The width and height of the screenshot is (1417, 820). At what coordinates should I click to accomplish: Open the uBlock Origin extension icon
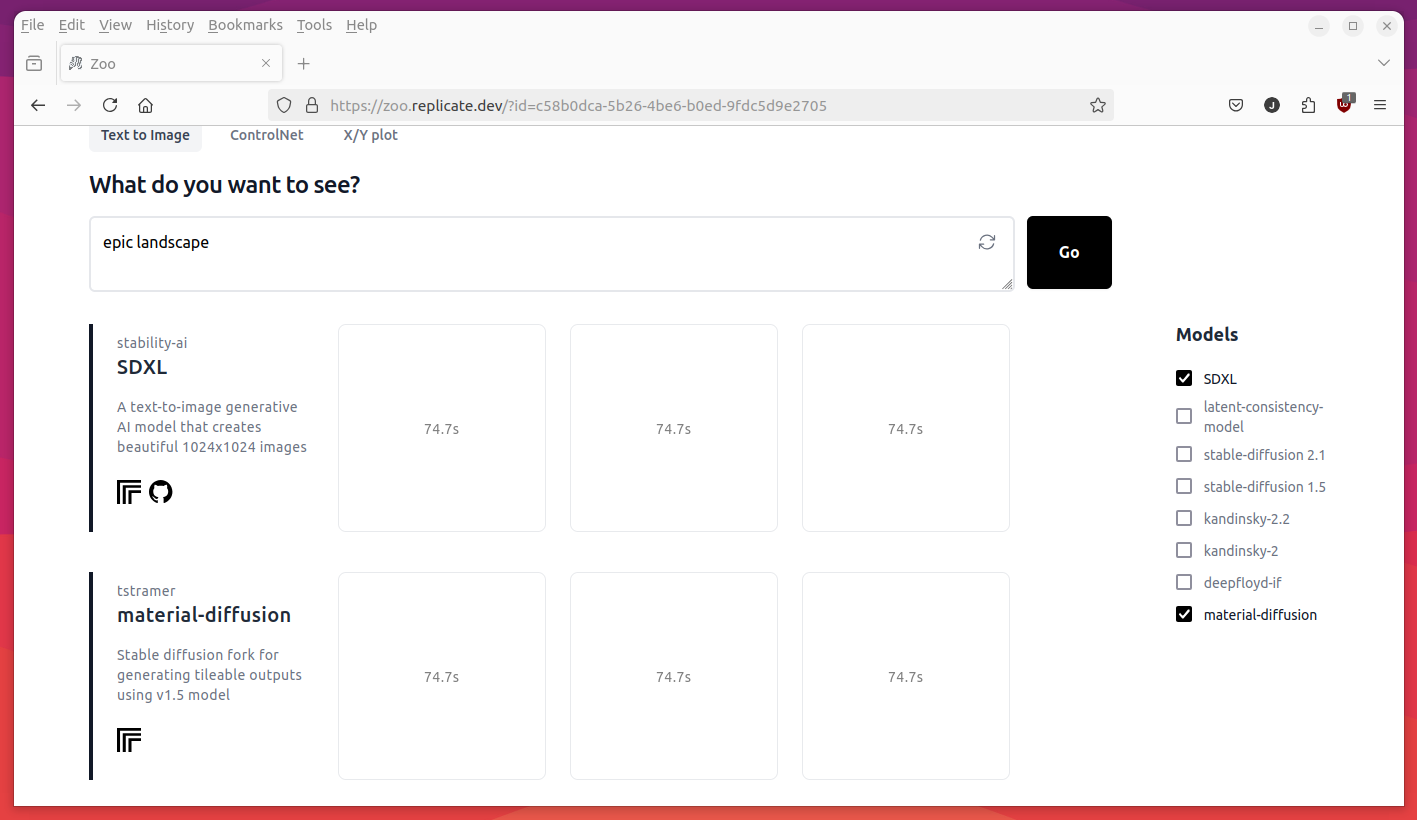(x=1344, y=105)
